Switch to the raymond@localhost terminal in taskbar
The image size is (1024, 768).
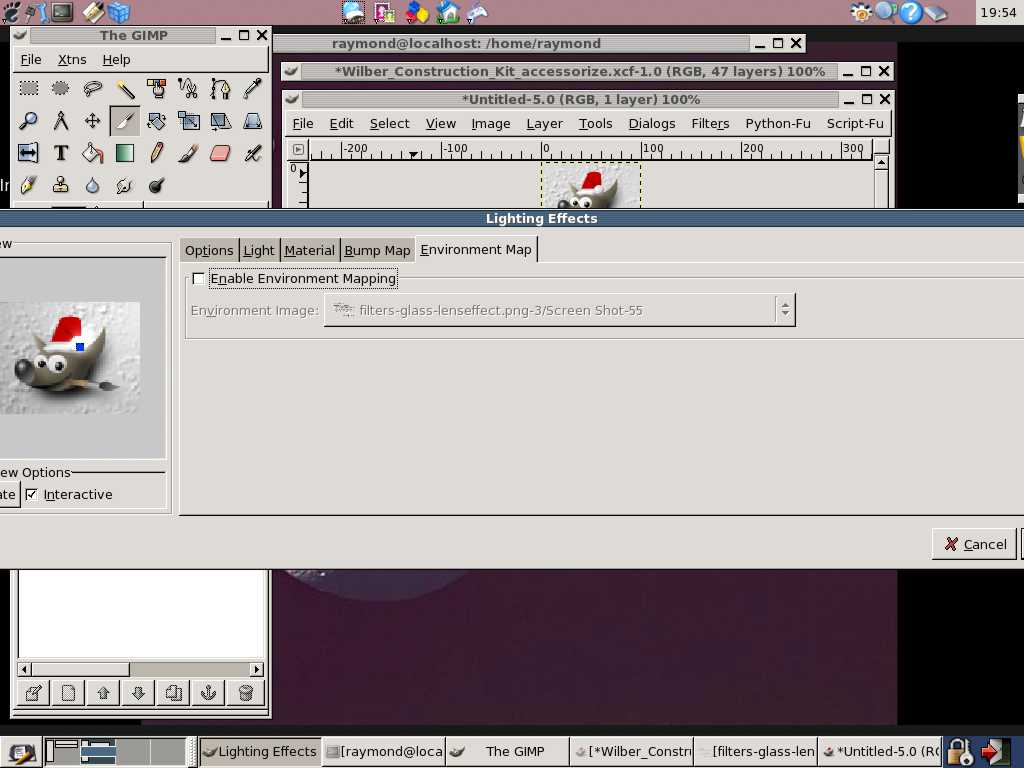pyautogui.click(x=385, y=752)
